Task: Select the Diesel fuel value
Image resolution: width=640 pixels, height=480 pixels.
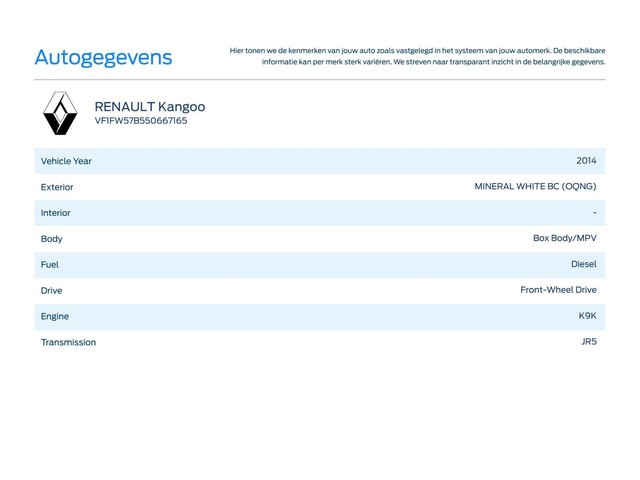Action: [x=583, y=265]
